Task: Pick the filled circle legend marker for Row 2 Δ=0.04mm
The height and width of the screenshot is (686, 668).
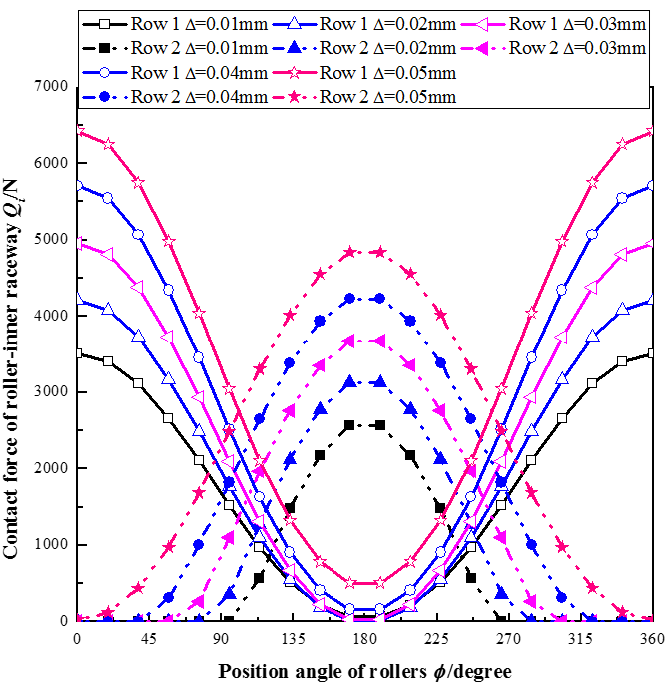Action: 106,97
